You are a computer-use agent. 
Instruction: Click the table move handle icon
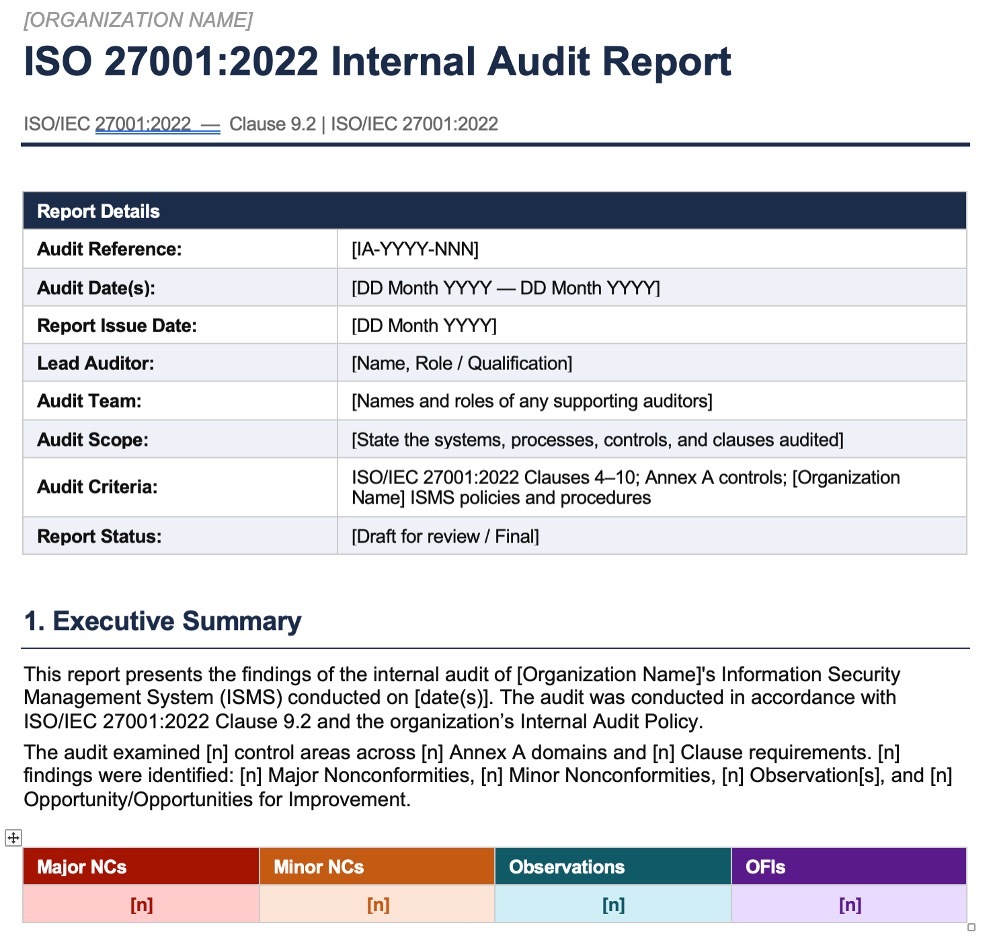click(13, 838)
